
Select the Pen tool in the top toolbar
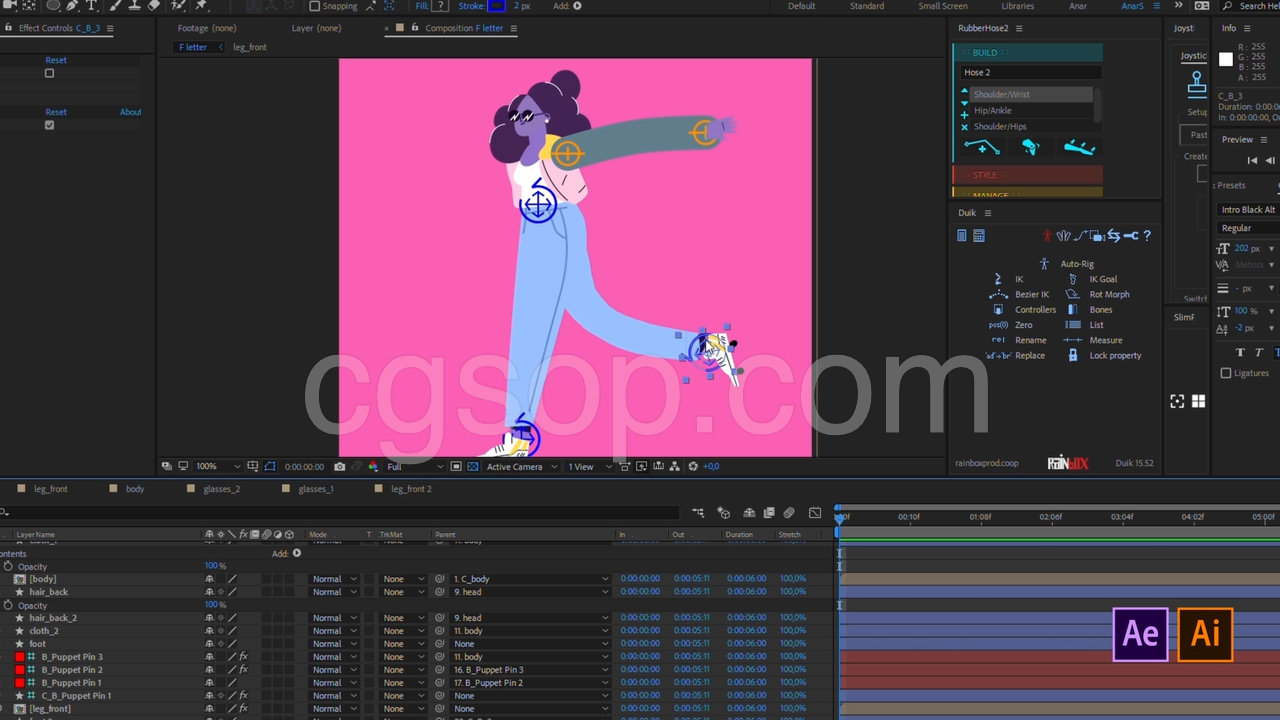[73, 5]
